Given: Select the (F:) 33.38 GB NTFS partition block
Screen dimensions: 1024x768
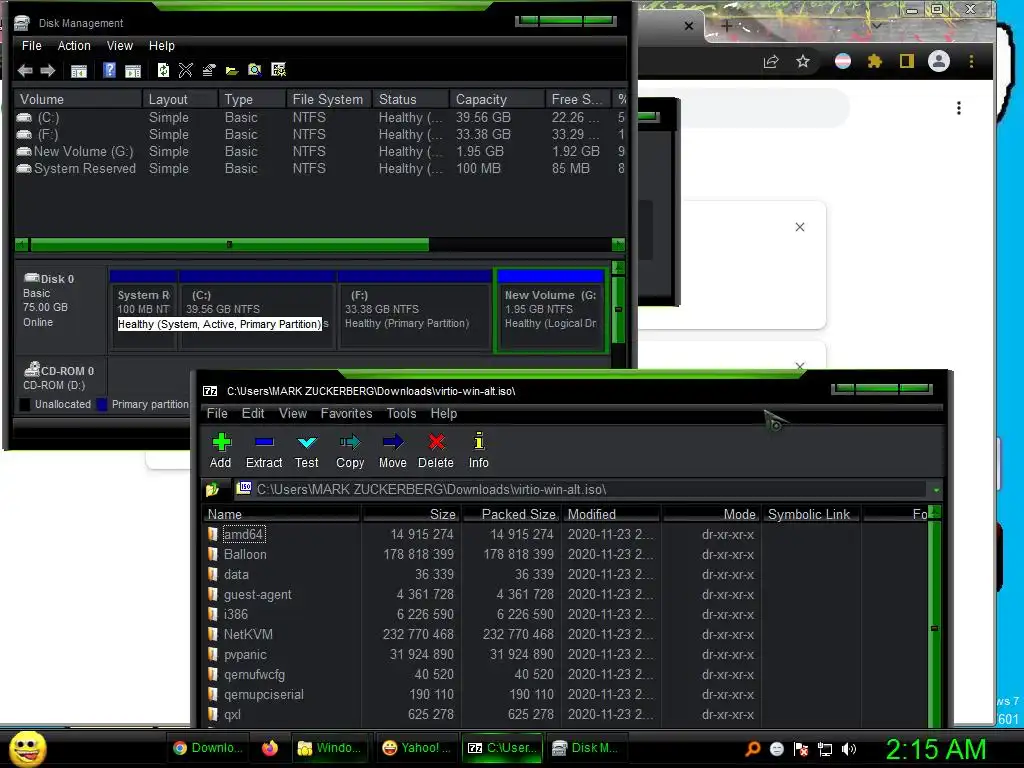Looking at the screenshot, I should coord(414,311).
